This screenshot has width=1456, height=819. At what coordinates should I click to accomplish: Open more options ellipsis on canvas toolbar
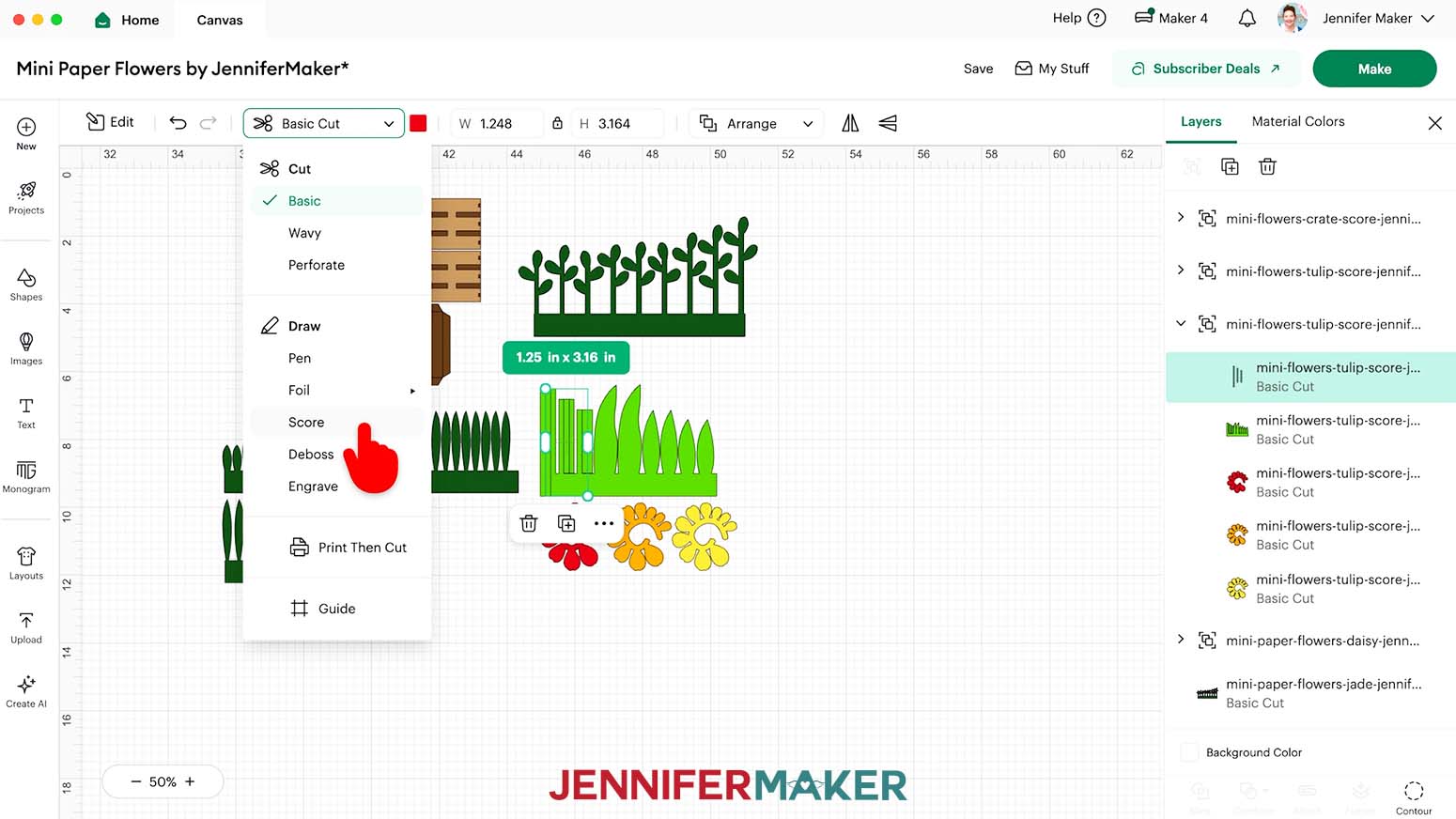[x=604, y=523]
